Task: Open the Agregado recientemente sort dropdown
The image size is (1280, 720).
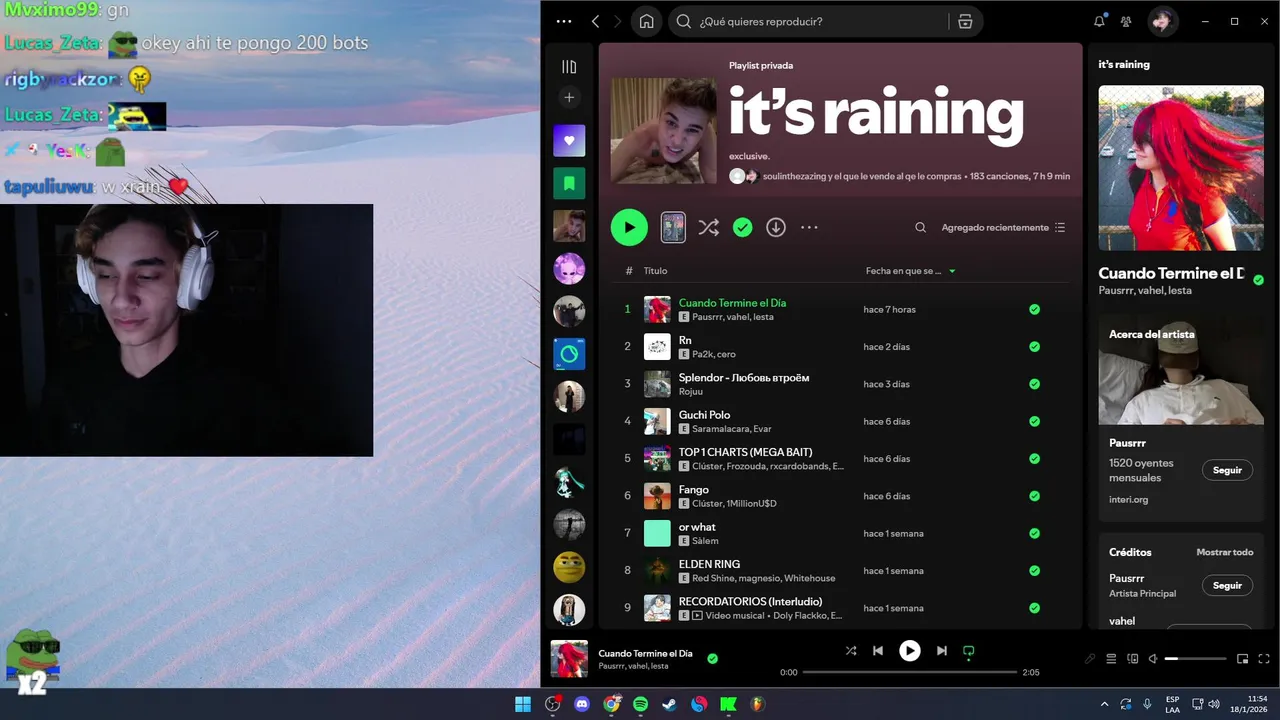Action: 1003,227
